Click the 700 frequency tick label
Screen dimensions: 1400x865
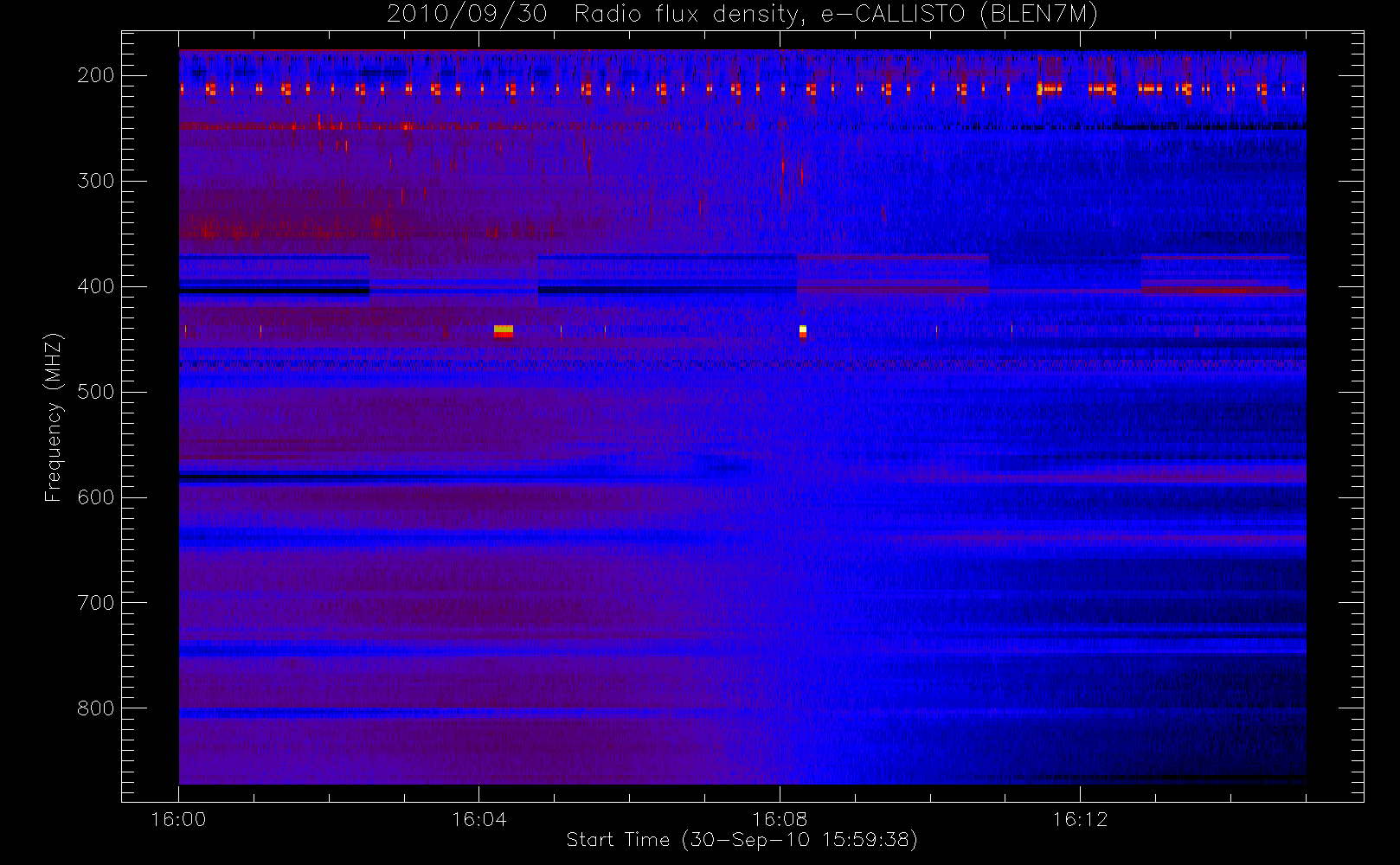tap(95, 603)
